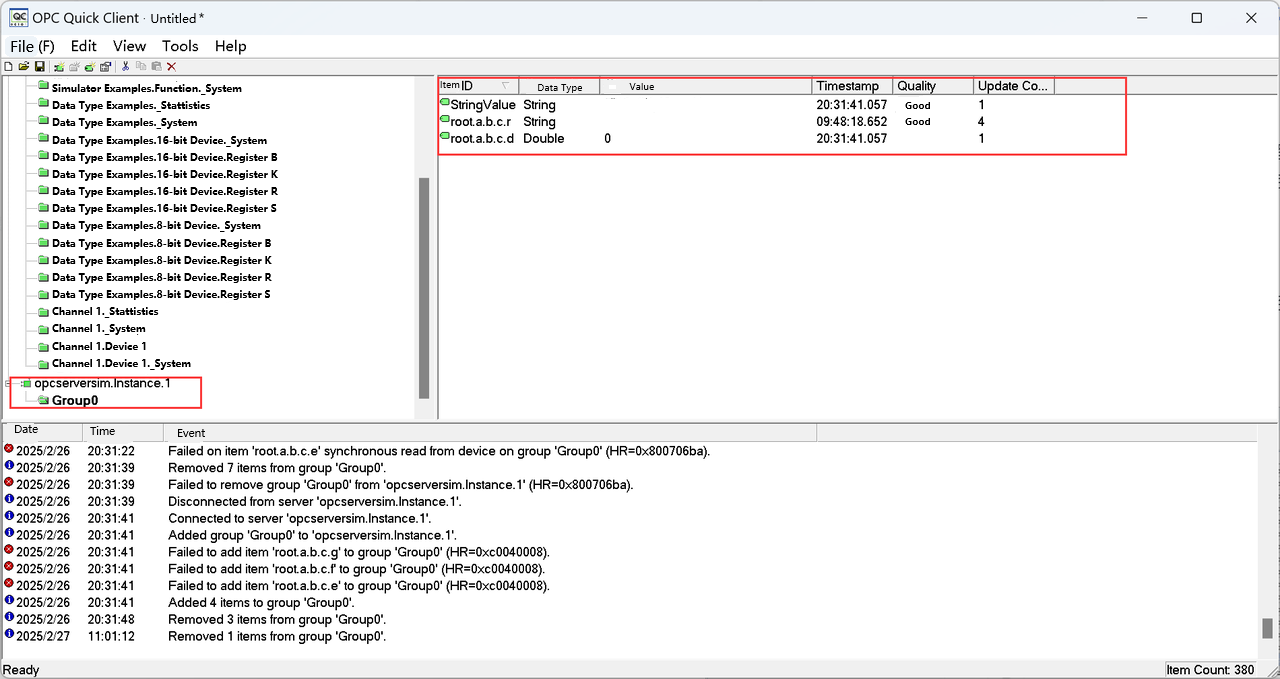Sort items by the Timestamp column header
Viewport: 1280px width, 679px height.
point(852,86)
